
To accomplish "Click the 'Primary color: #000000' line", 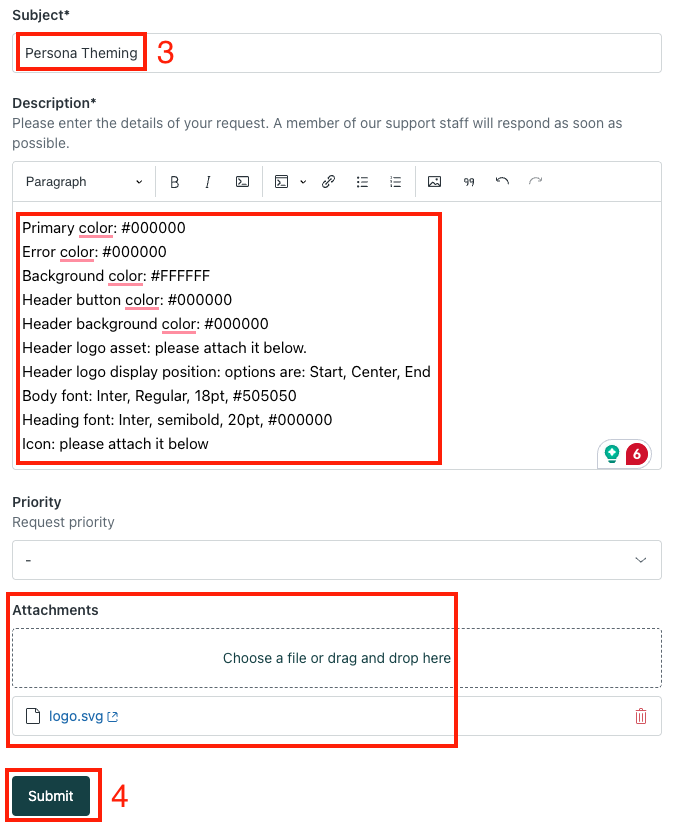I will pos(104,228).
